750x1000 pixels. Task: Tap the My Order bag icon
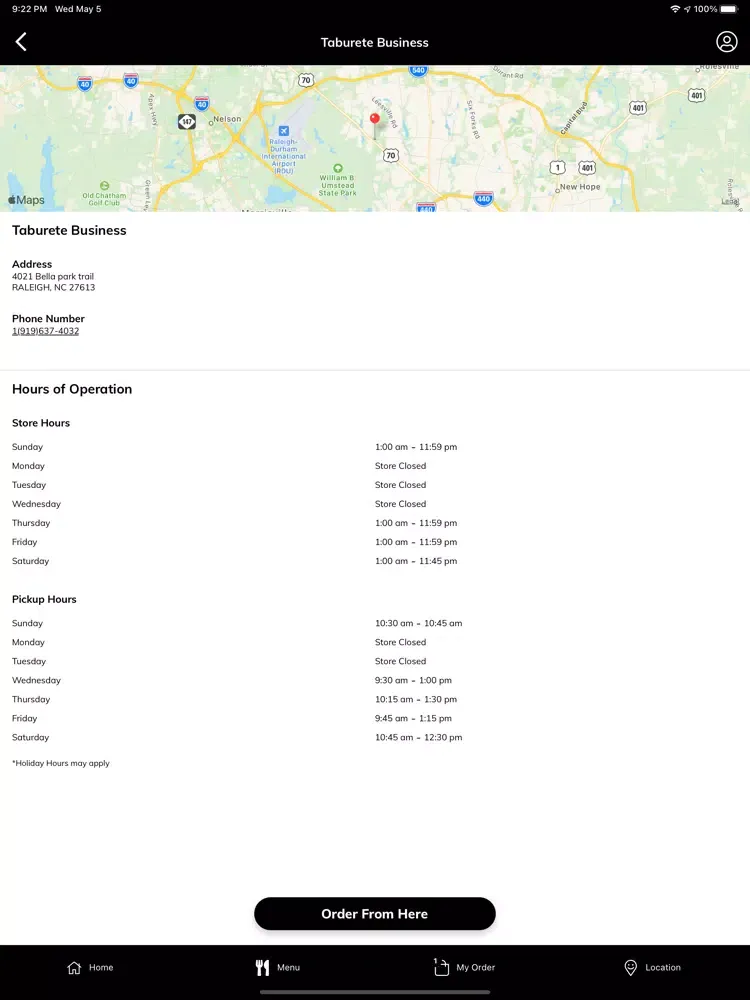441,967
